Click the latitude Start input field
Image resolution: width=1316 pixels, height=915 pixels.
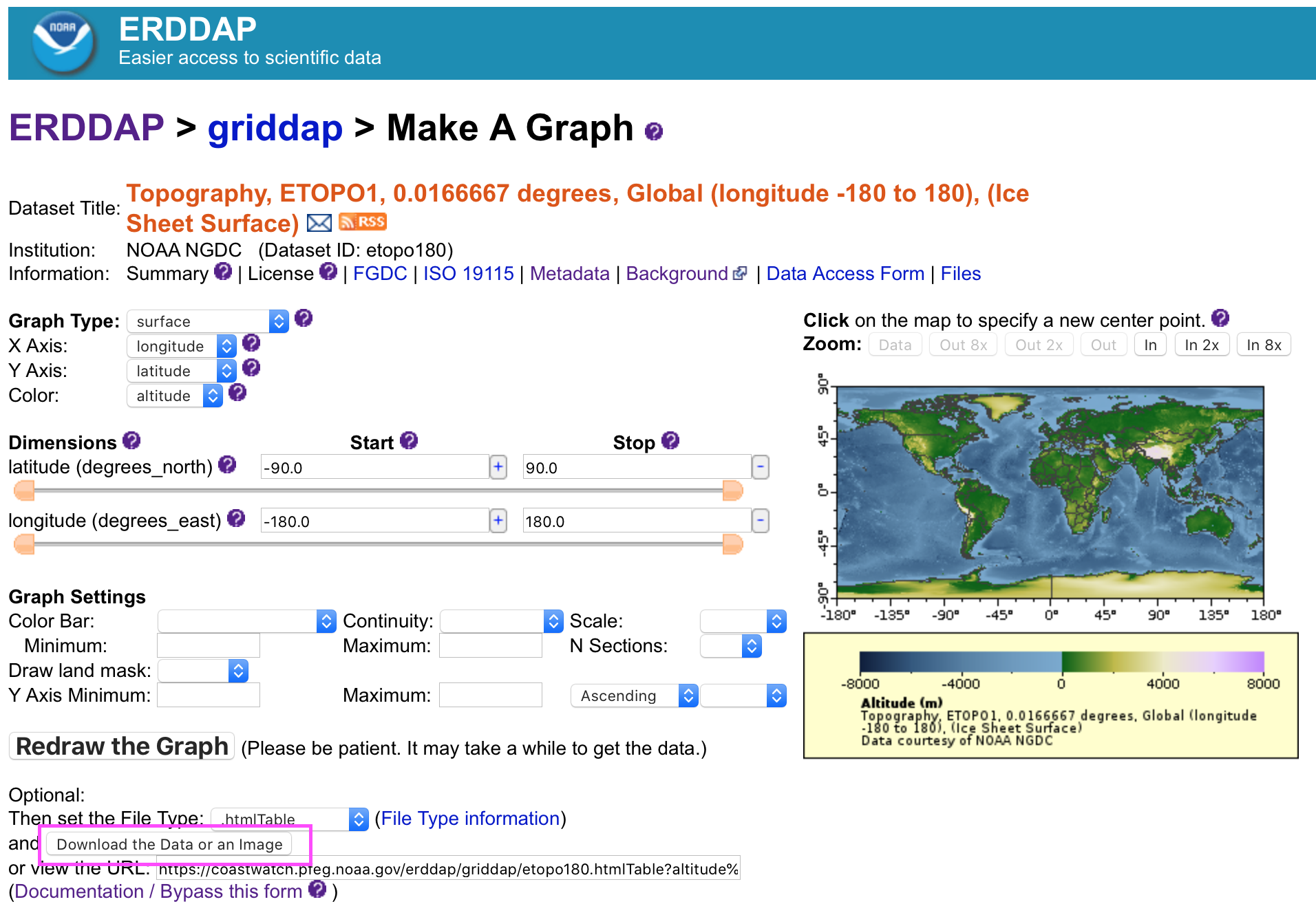[x=374, y=467]
